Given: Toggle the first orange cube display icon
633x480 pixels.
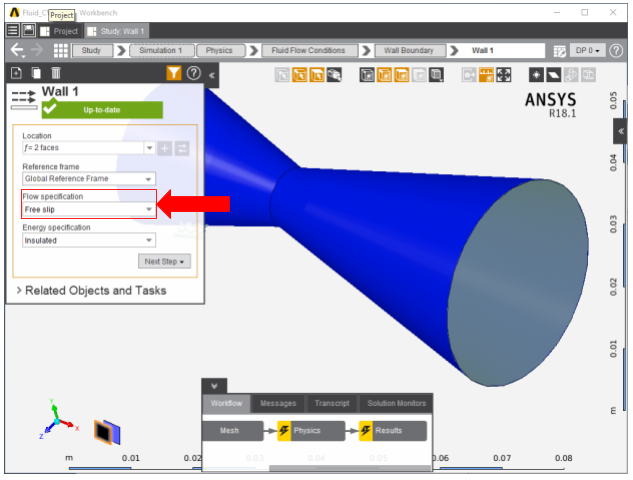Looking at the screenshot, I should click(x=384, y=75).
